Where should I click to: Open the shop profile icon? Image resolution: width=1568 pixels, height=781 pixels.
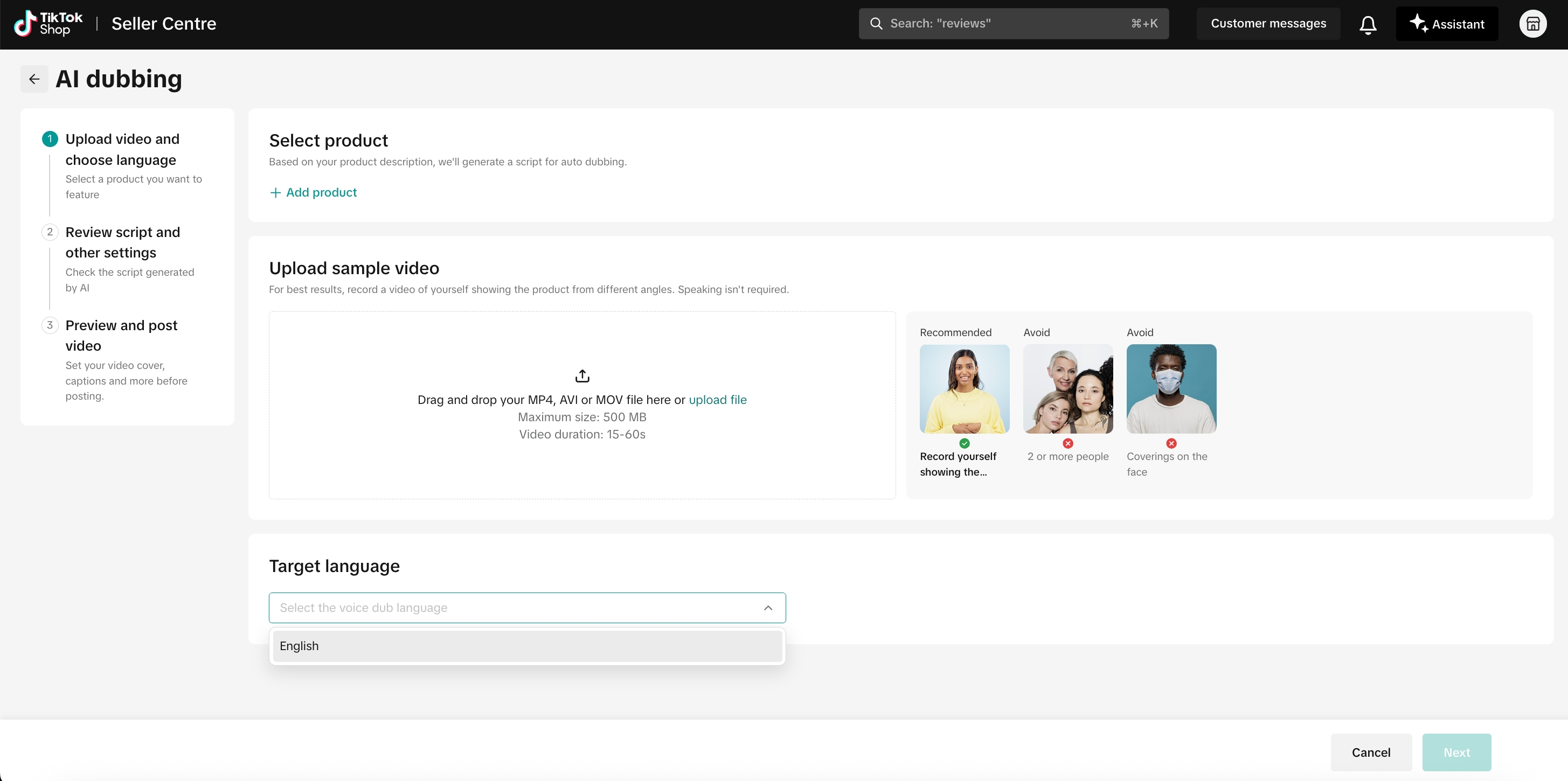[x=1532, y=24]
